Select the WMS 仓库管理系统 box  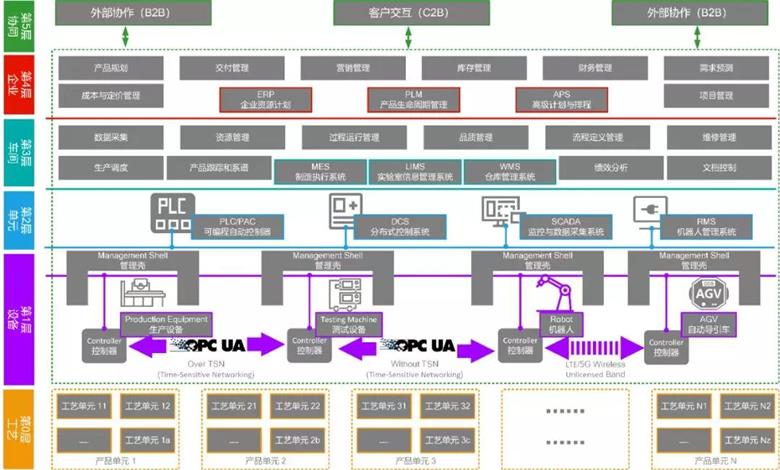507,171
